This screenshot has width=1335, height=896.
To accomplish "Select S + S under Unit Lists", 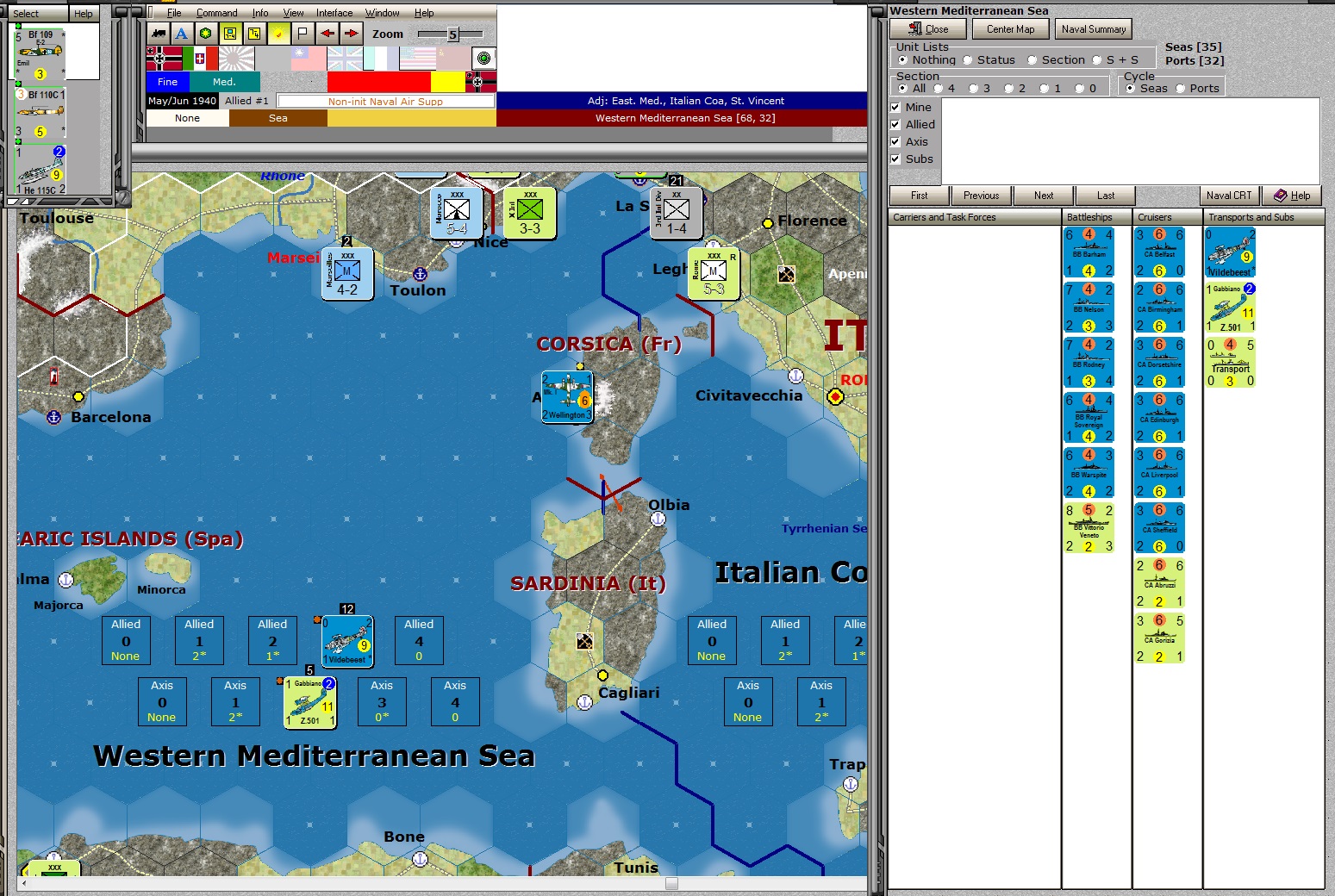I will pos(1115,60).
